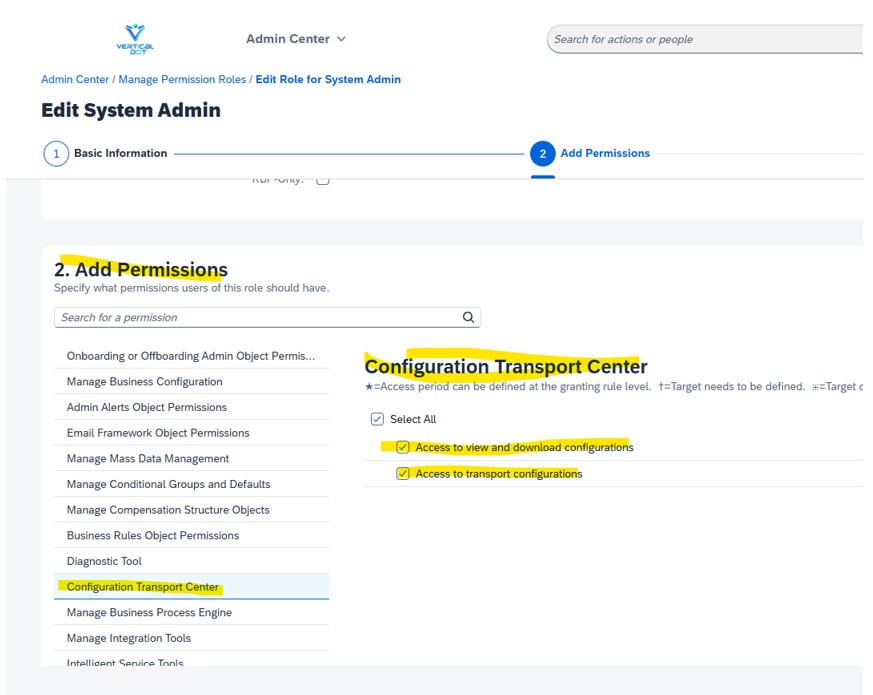Viewport: 873px width, 695px height.
Task: Open Manage Compensation Structure Objects category
Action: pos(192,510)
